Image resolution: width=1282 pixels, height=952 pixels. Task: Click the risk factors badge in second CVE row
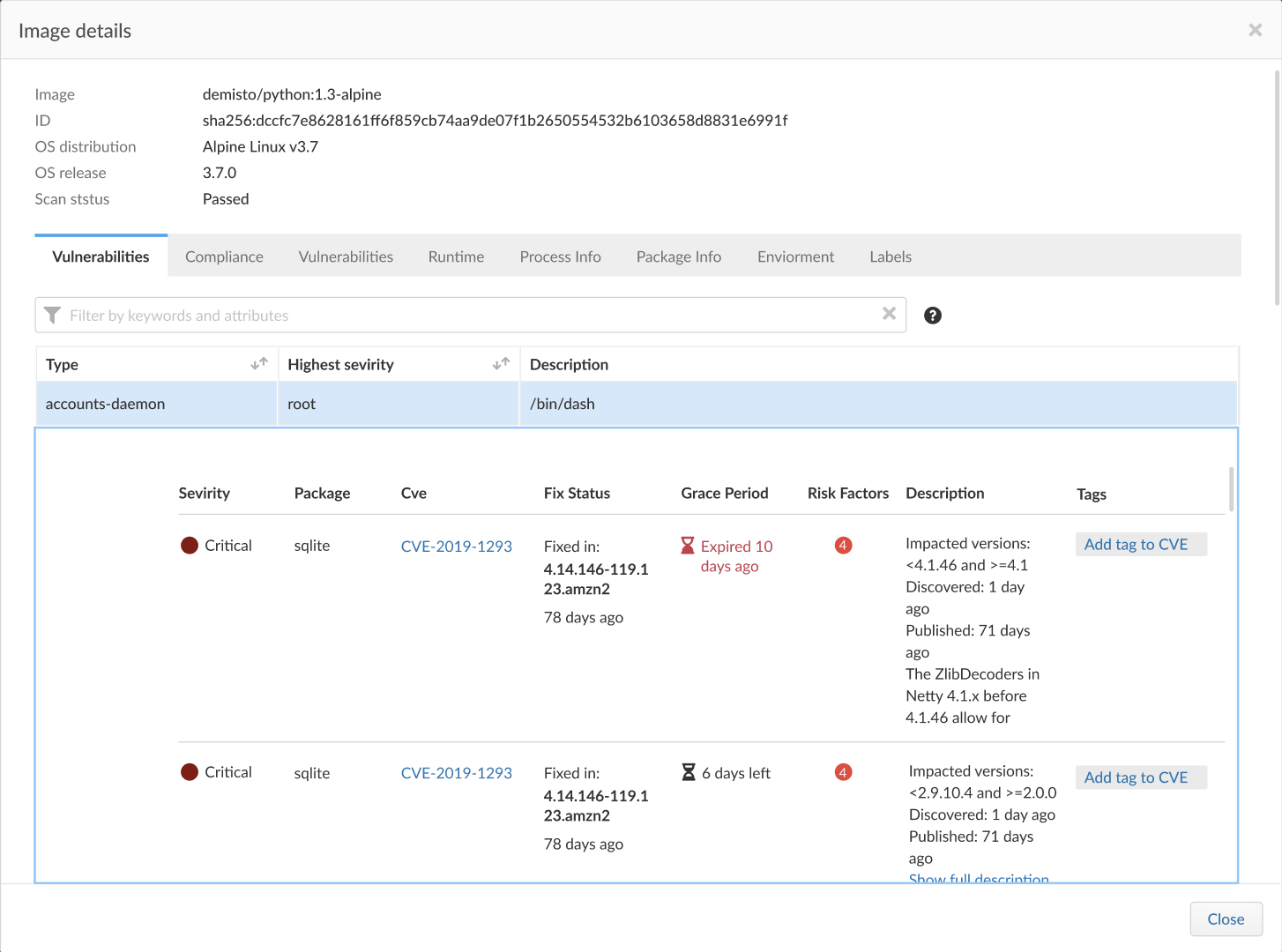click(843, 772)
